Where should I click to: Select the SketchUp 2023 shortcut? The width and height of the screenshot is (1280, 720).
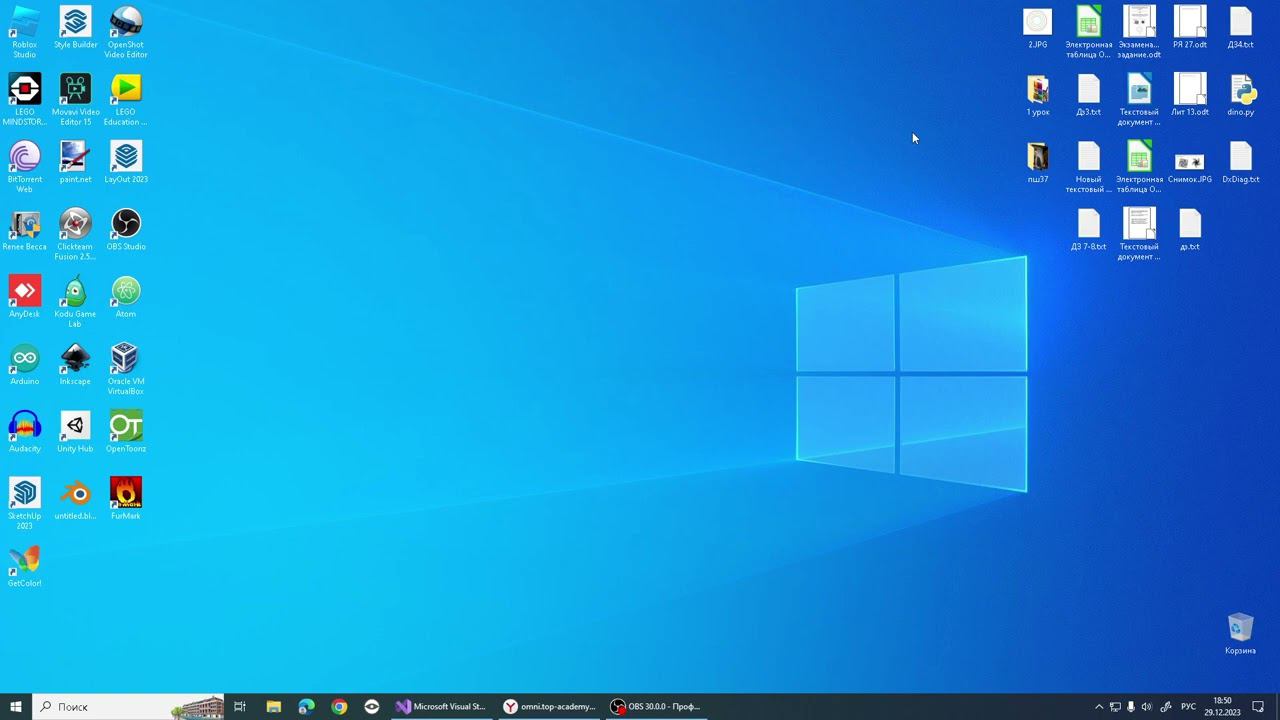coord(25,502)
